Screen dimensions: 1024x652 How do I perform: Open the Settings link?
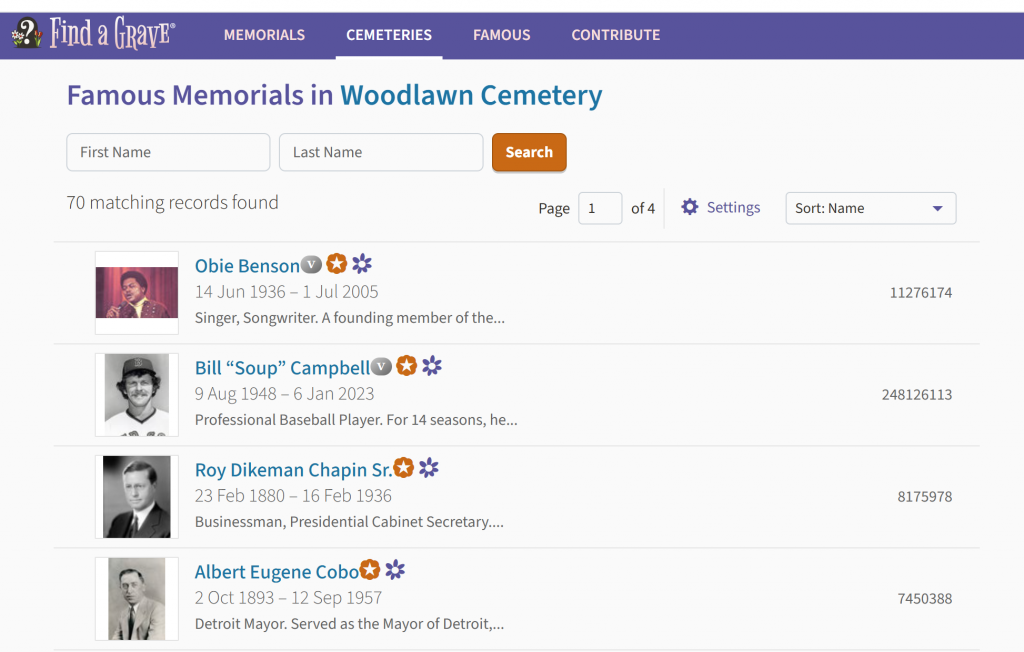733,207
